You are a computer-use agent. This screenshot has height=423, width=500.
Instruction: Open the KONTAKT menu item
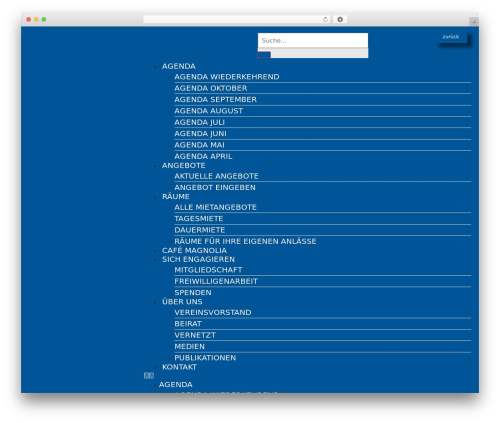point(179,367)
